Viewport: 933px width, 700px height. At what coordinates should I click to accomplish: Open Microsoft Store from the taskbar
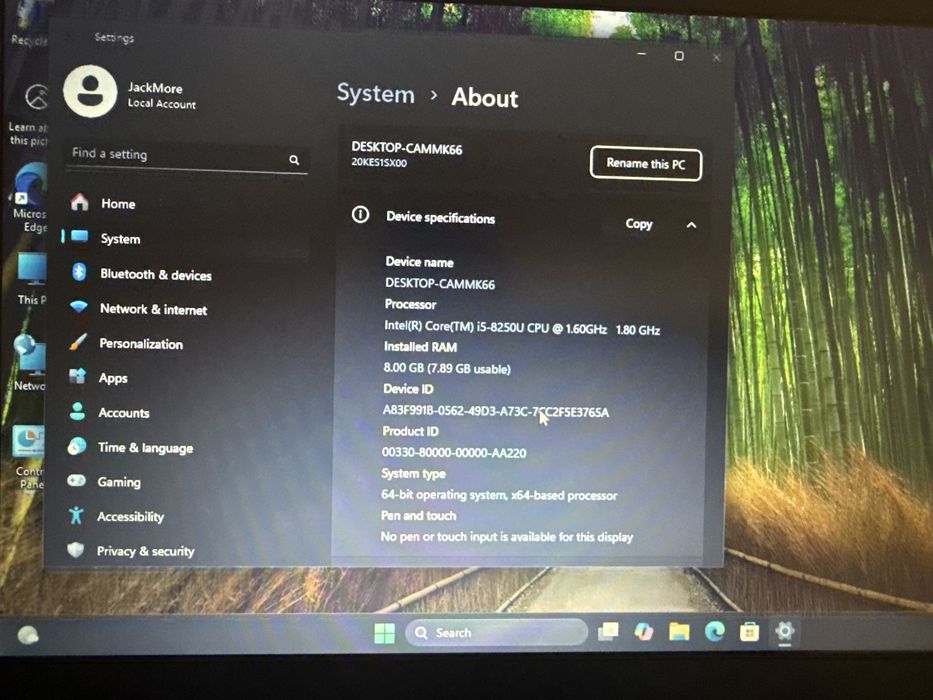749,631
